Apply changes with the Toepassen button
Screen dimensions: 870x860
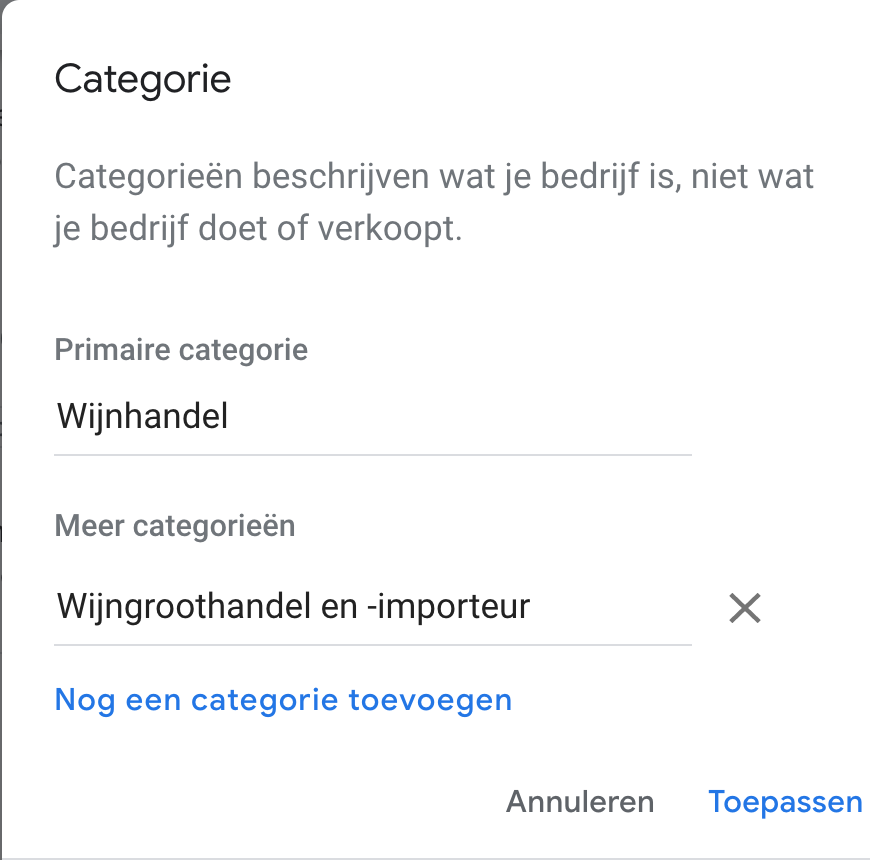click(x=785, y=801)
